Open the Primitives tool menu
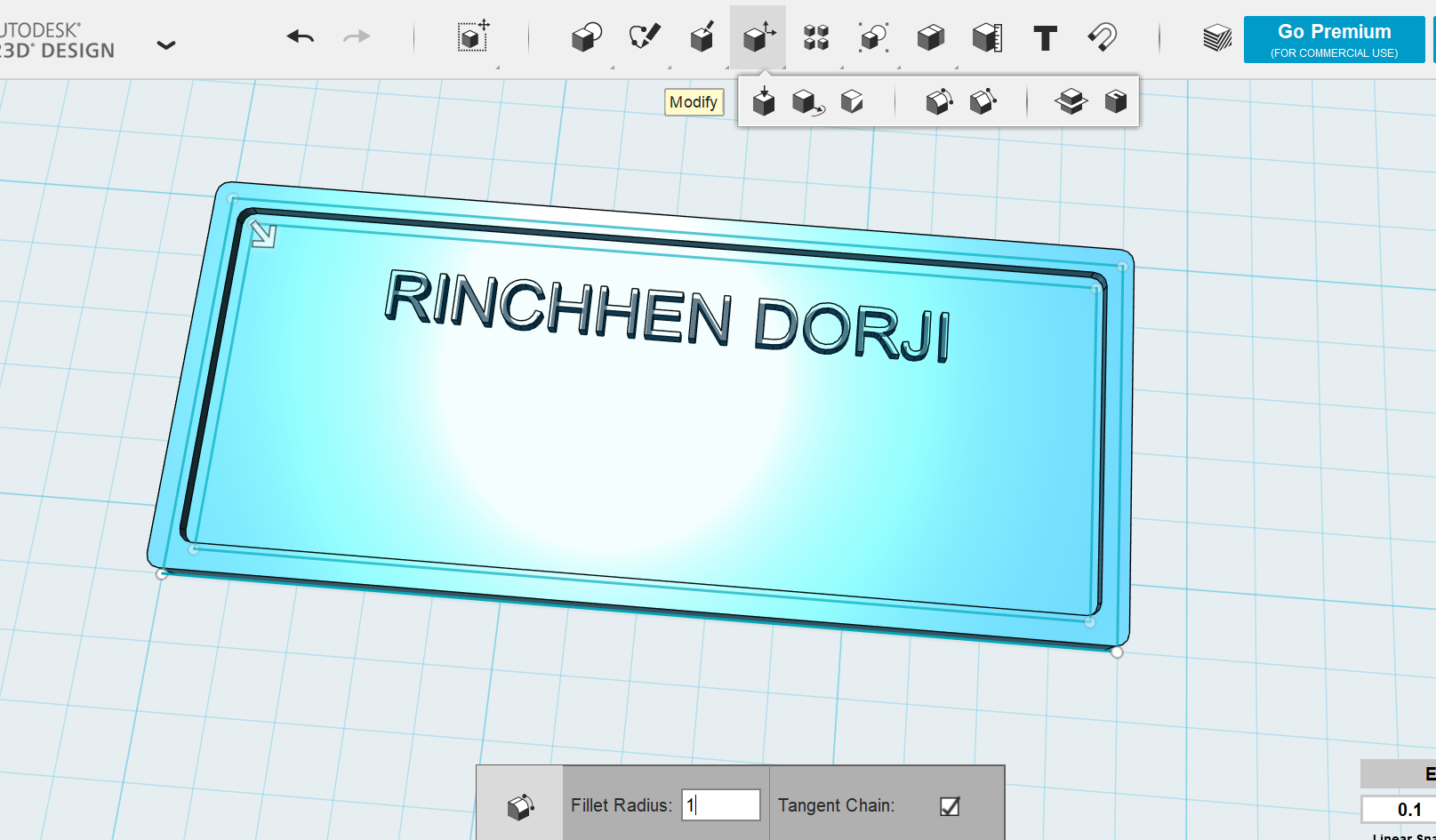This screenshot has width=1436, height=840. click(587, 37)
